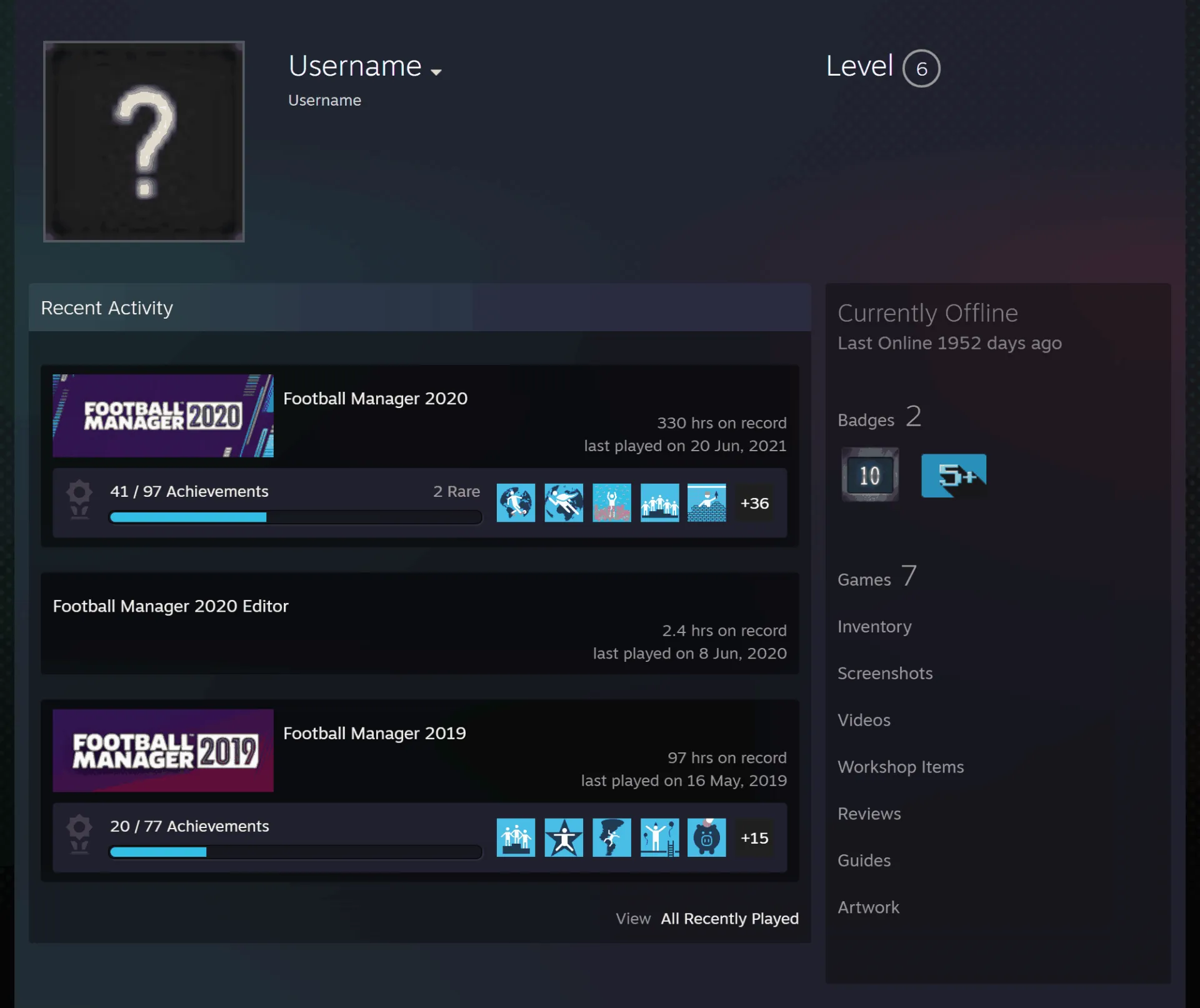
Task: Click the 'Last Online 1952 days ago' text
Action: 949,343
